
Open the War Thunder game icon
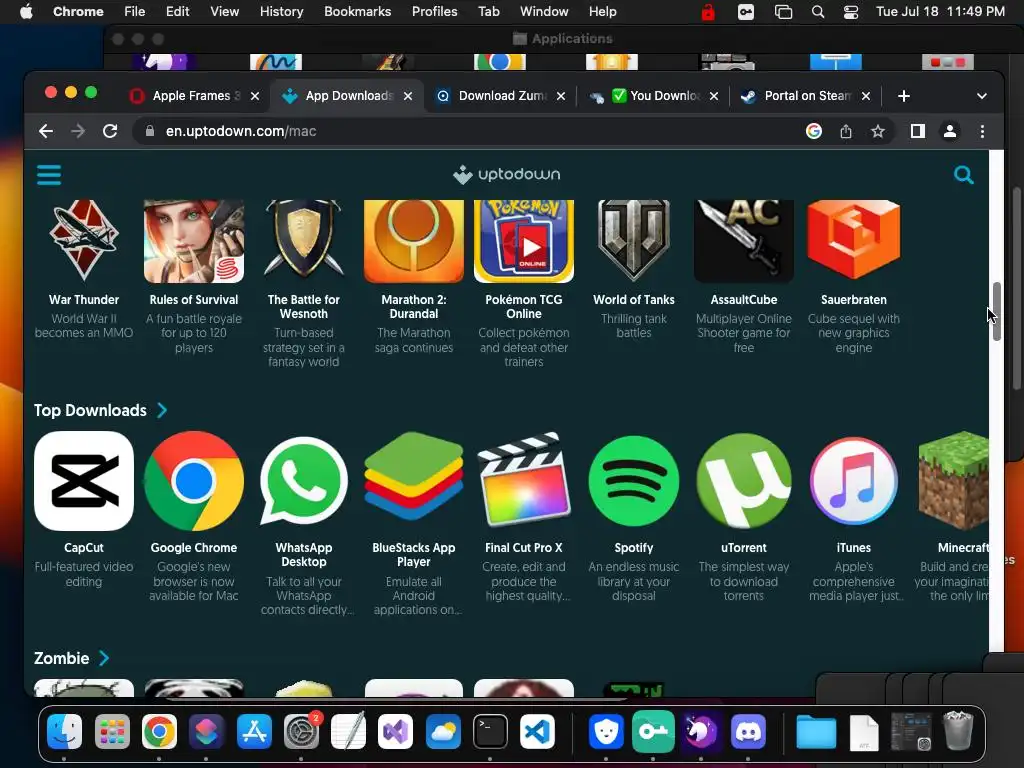[x=84, y=241]
